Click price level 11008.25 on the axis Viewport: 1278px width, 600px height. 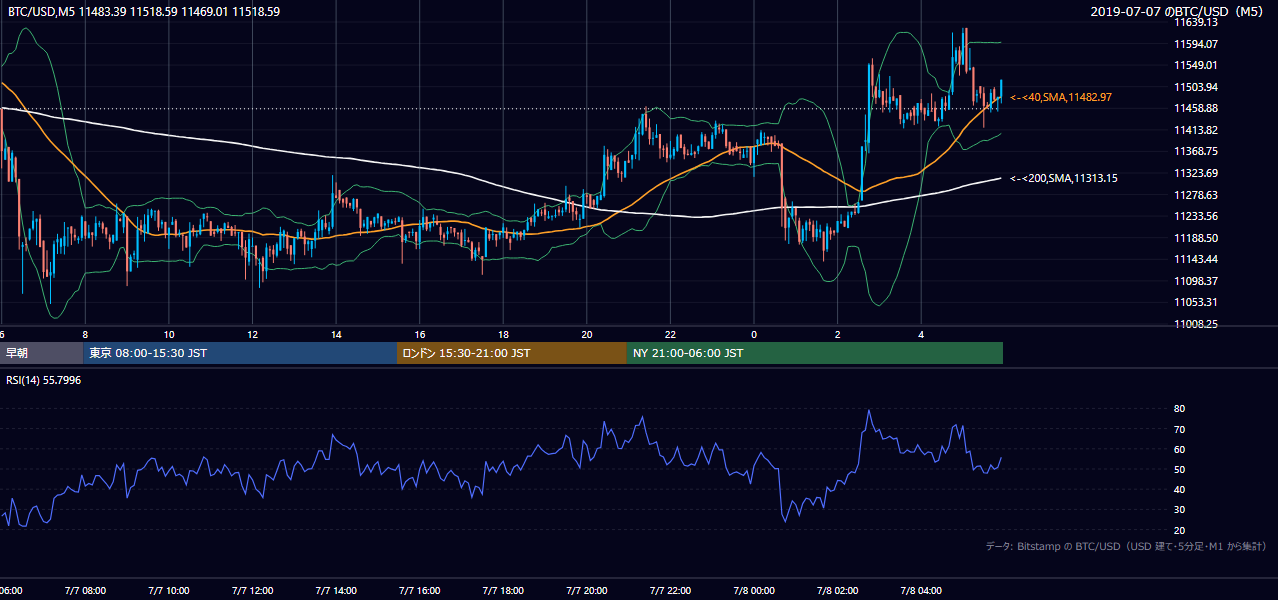(x=1196, y=324)
